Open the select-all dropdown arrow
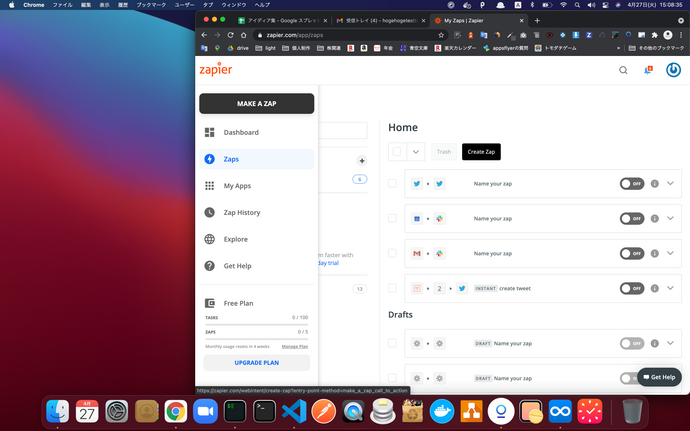 click(x=416, y=152)
